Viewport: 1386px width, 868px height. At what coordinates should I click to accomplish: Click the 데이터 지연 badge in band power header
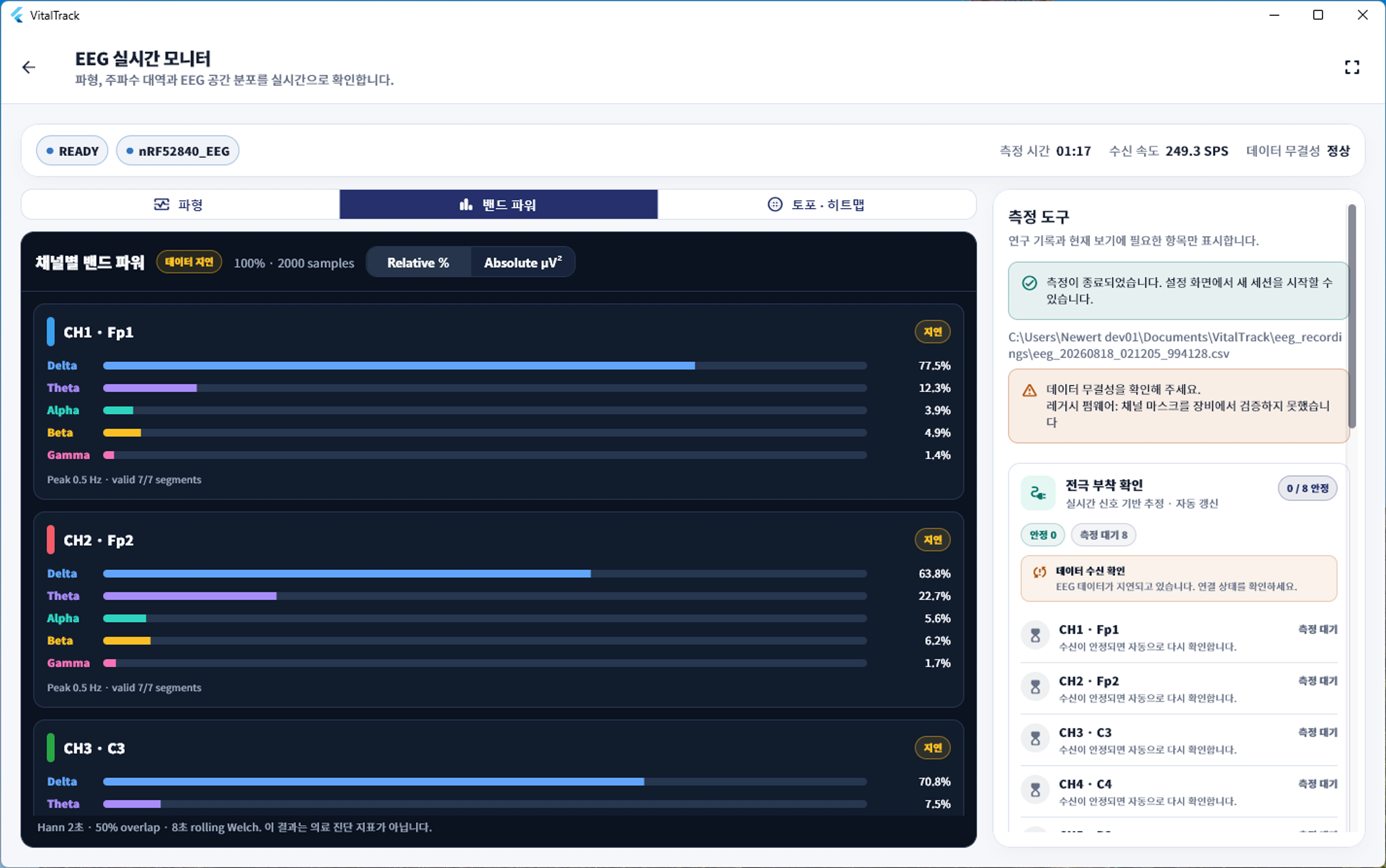click(x=190, y=262)
